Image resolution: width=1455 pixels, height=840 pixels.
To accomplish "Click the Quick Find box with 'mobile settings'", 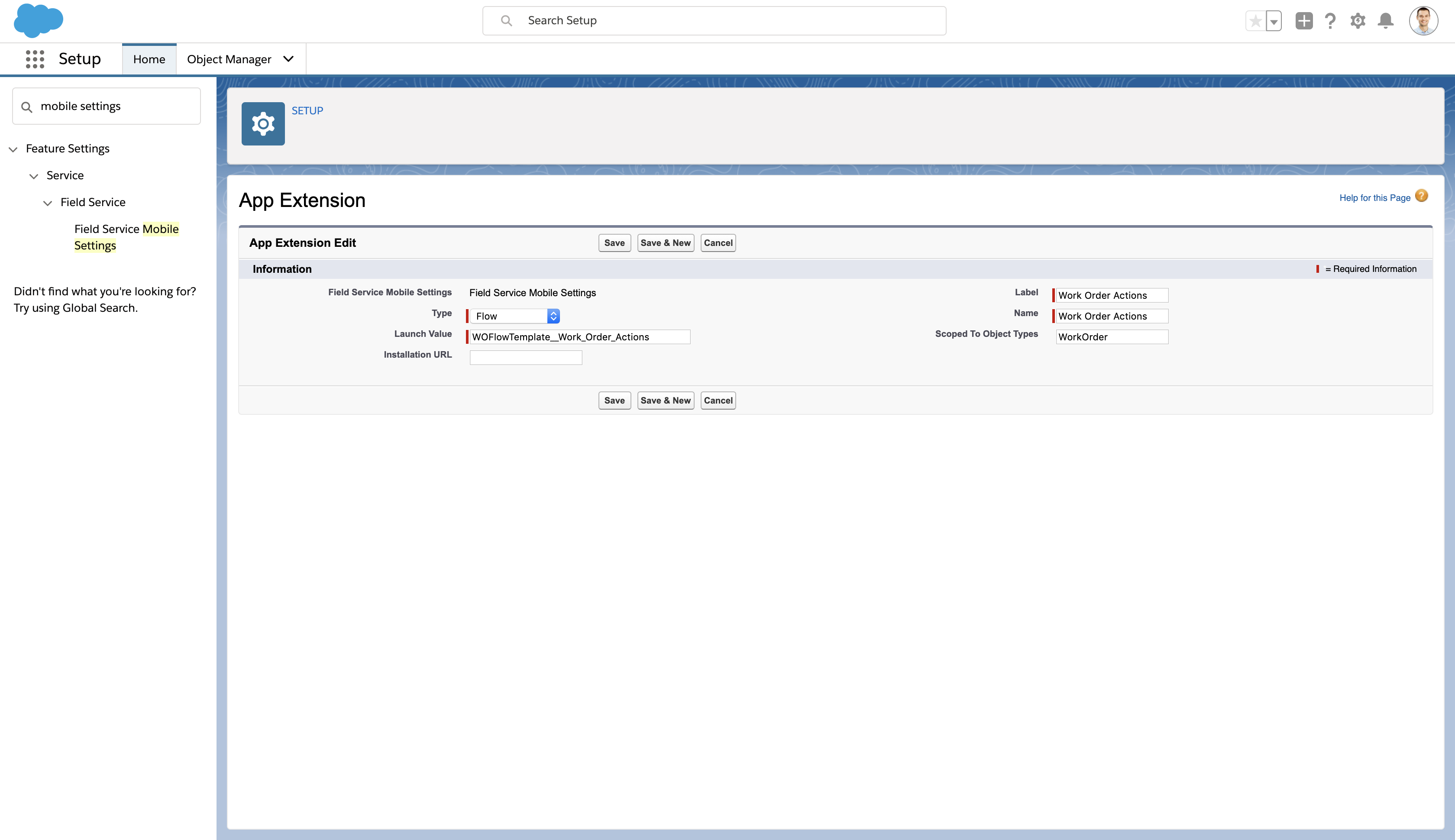I will click(107, 106).
